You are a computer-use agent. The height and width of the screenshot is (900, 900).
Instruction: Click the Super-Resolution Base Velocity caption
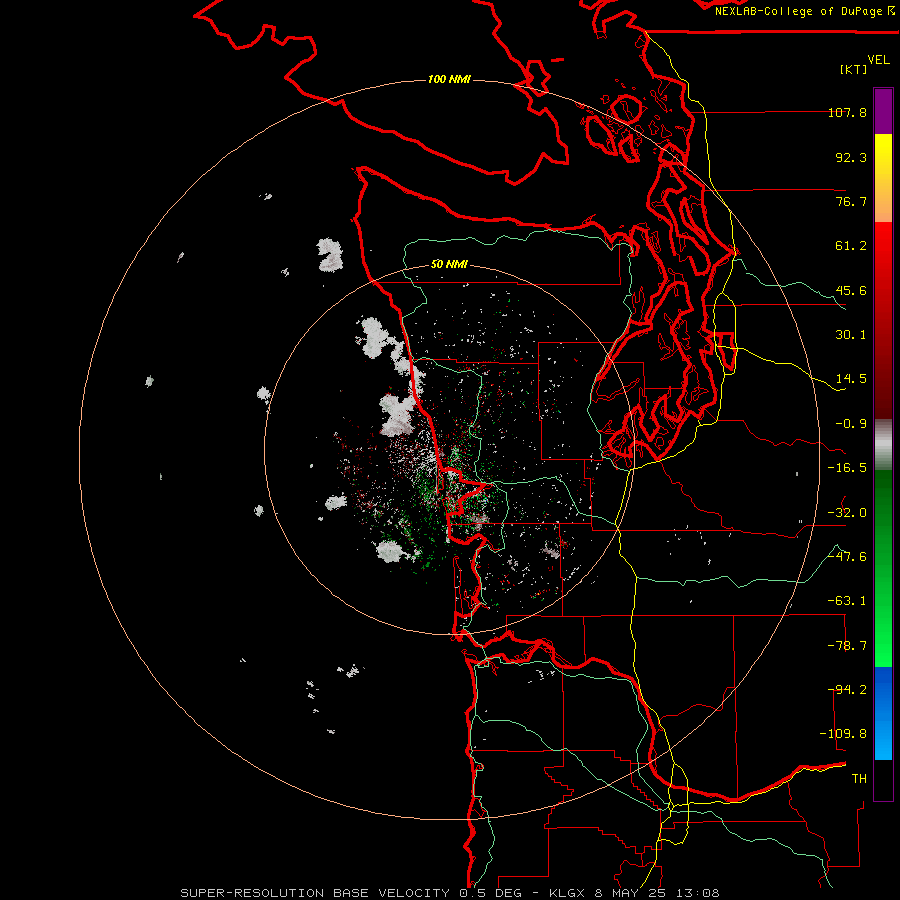tap(449, 893)
